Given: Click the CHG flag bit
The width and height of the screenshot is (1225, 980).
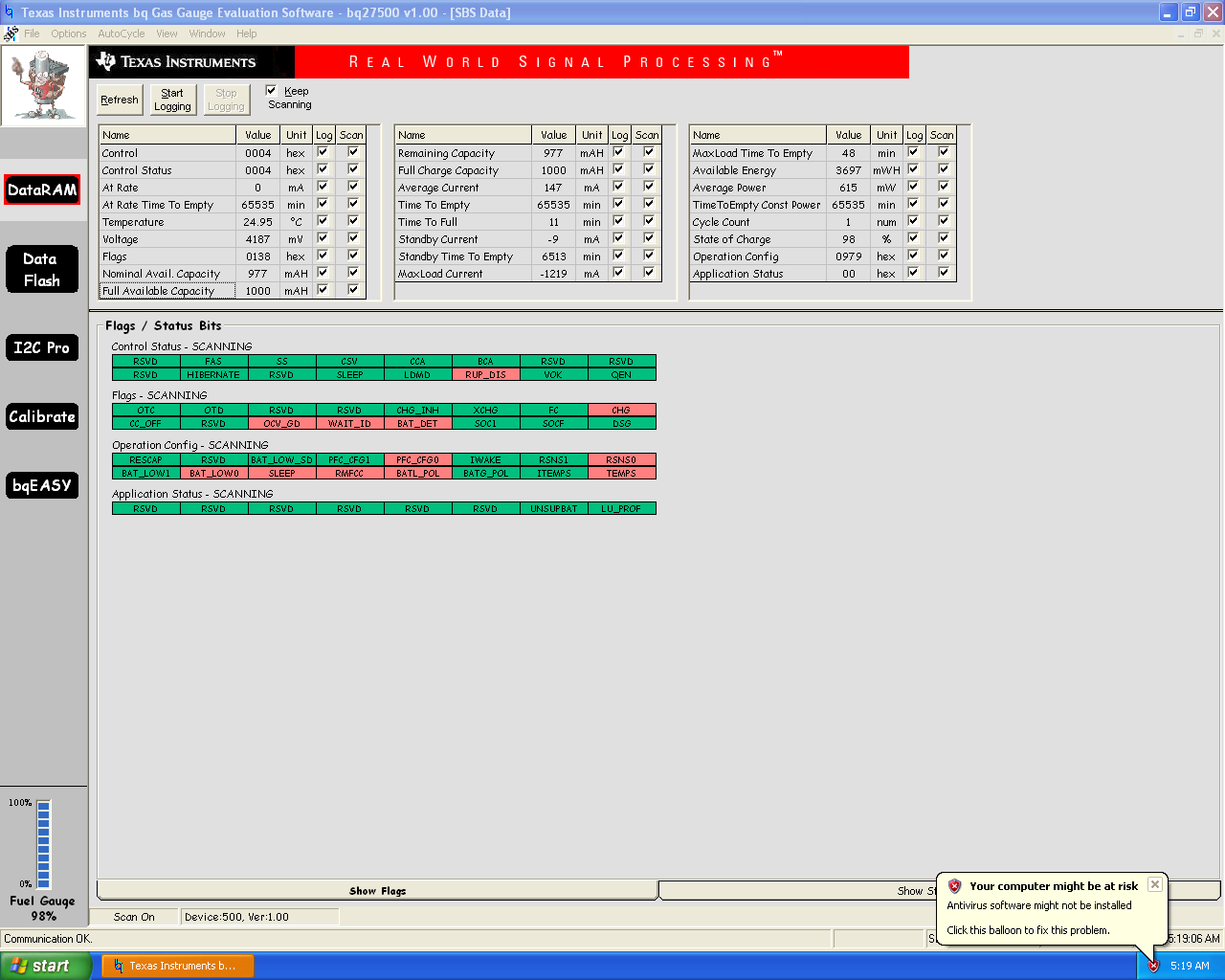Looking at the screenshot, I should pos(621,410).
